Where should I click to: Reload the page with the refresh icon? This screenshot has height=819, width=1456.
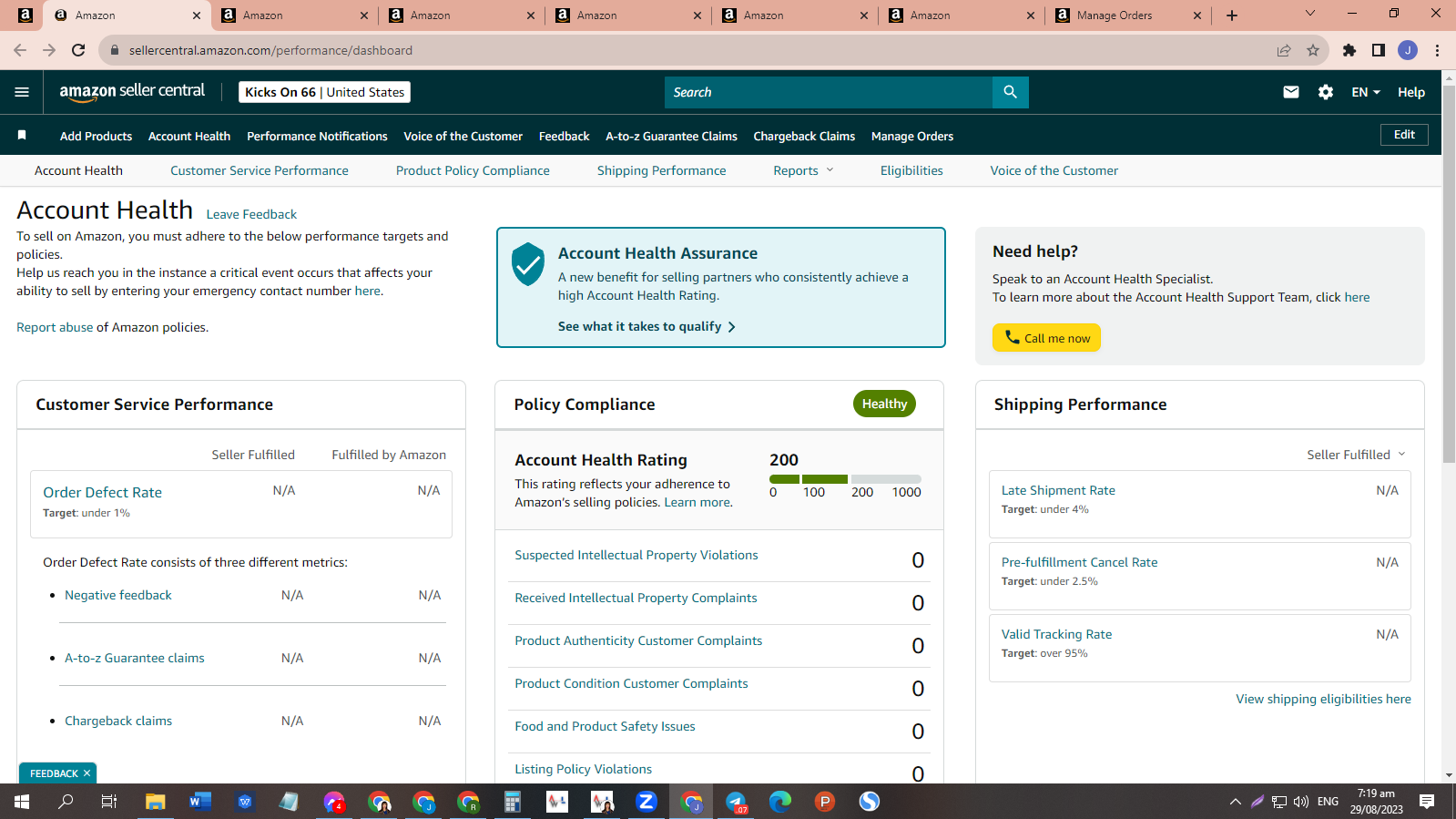coord(78,50)
